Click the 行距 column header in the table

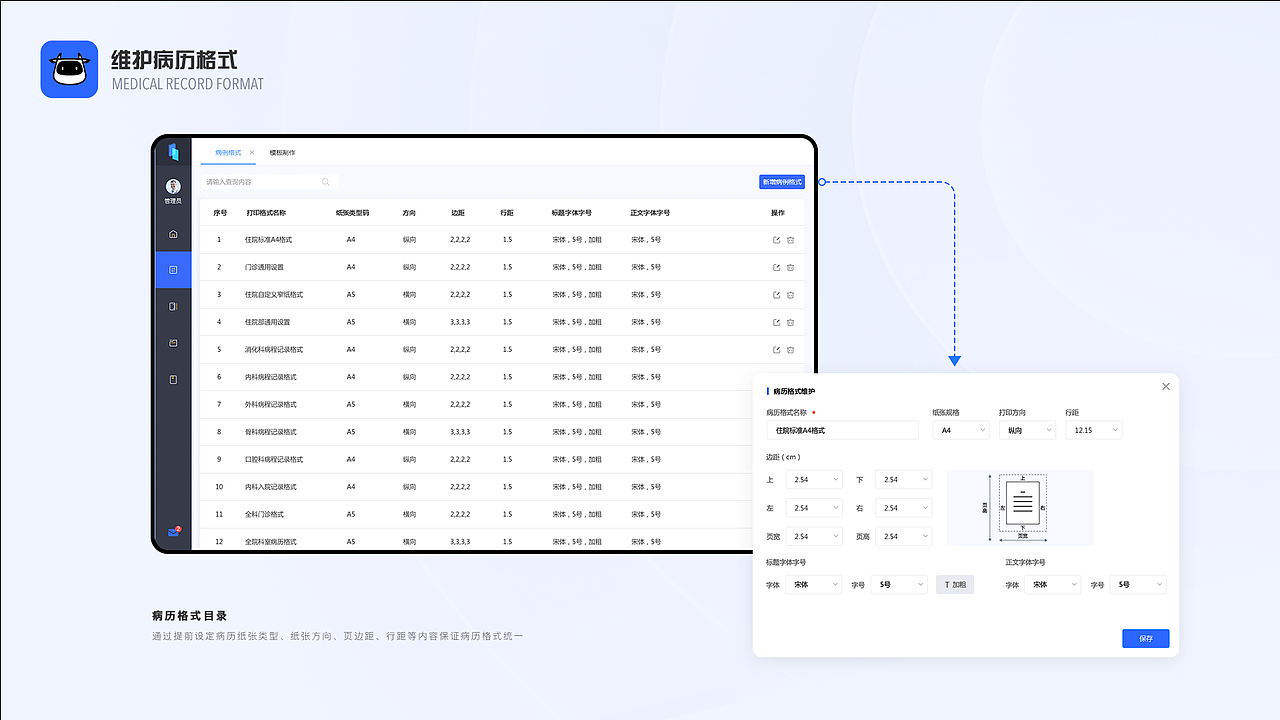(507, 213)
